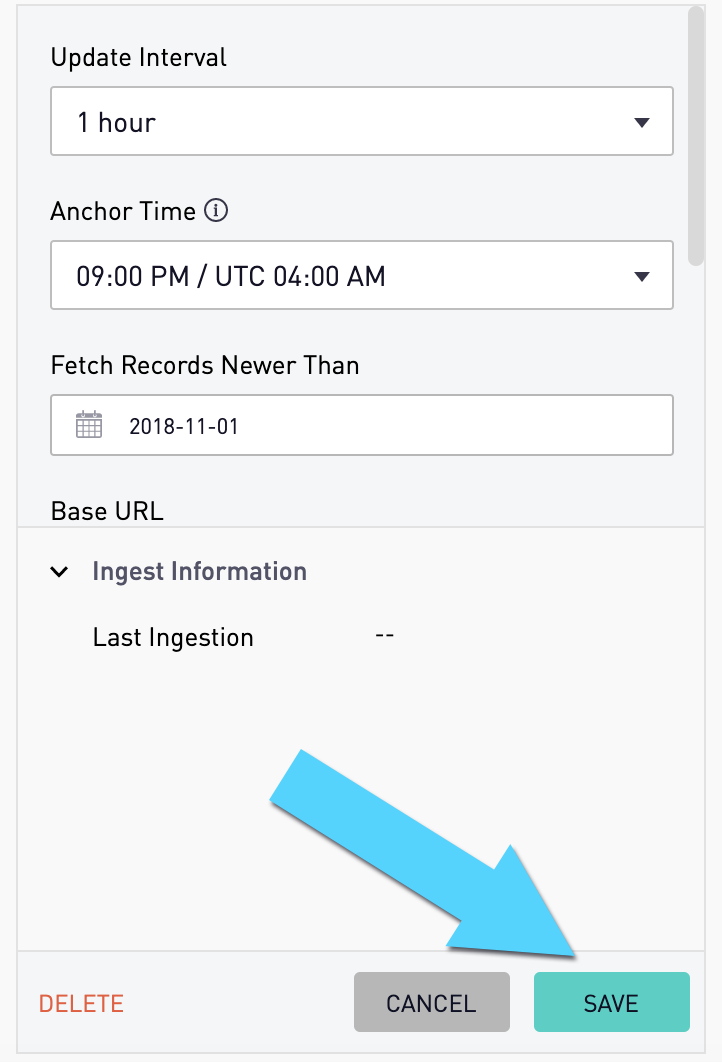The height and width of the screenshot is (1062, 722).
Task: Click the Anchor Time dropdown arrow
Action: coord(641,276)
